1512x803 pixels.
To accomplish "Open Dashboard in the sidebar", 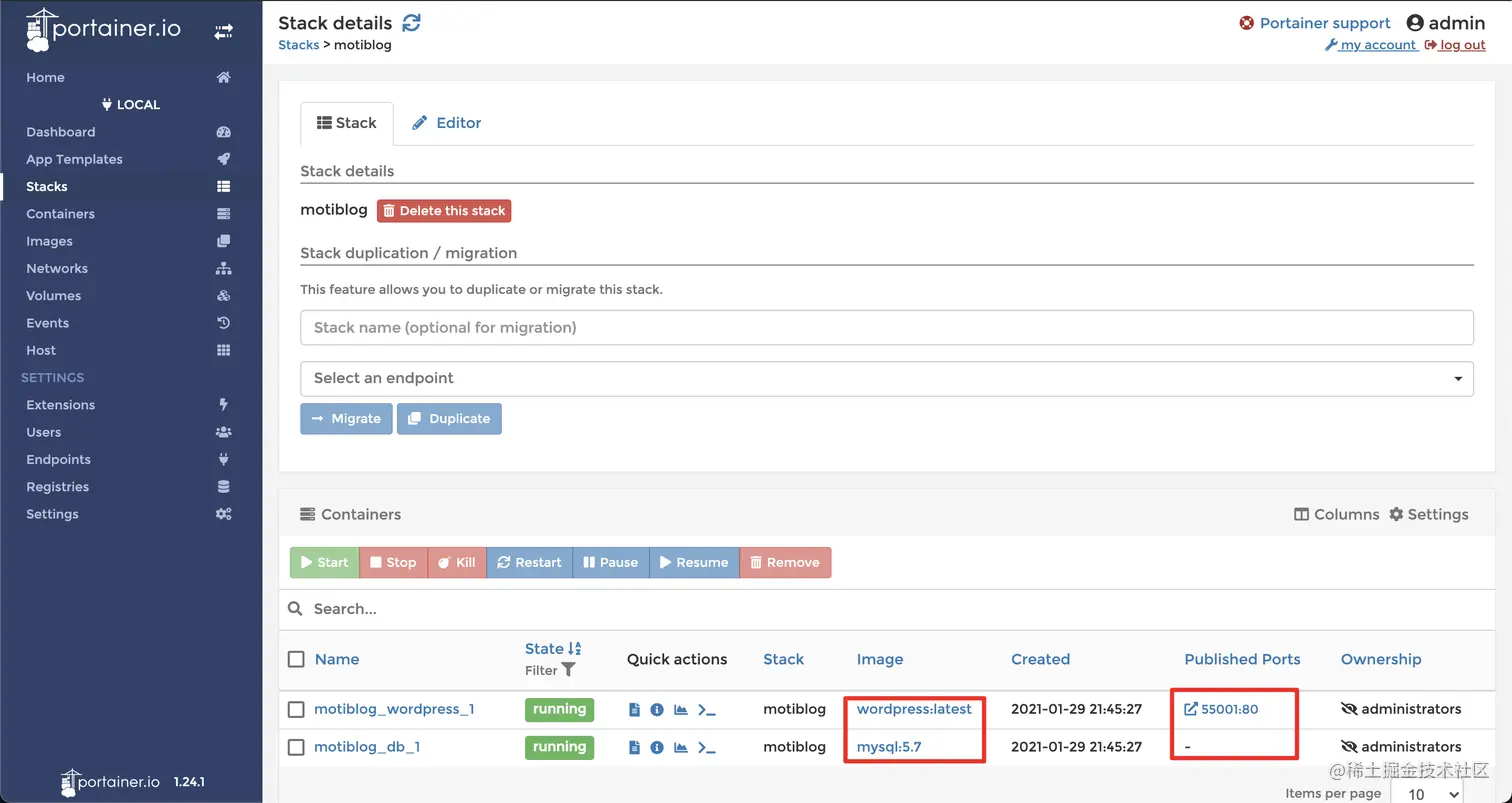I will click(x=61, y=132).
